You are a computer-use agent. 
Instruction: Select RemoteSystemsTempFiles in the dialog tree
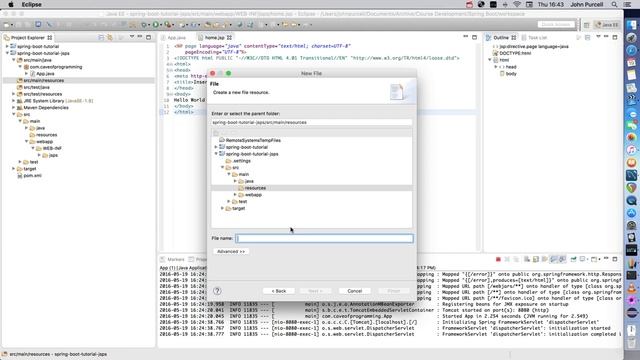pyautogui.click(x=253, y=140)
